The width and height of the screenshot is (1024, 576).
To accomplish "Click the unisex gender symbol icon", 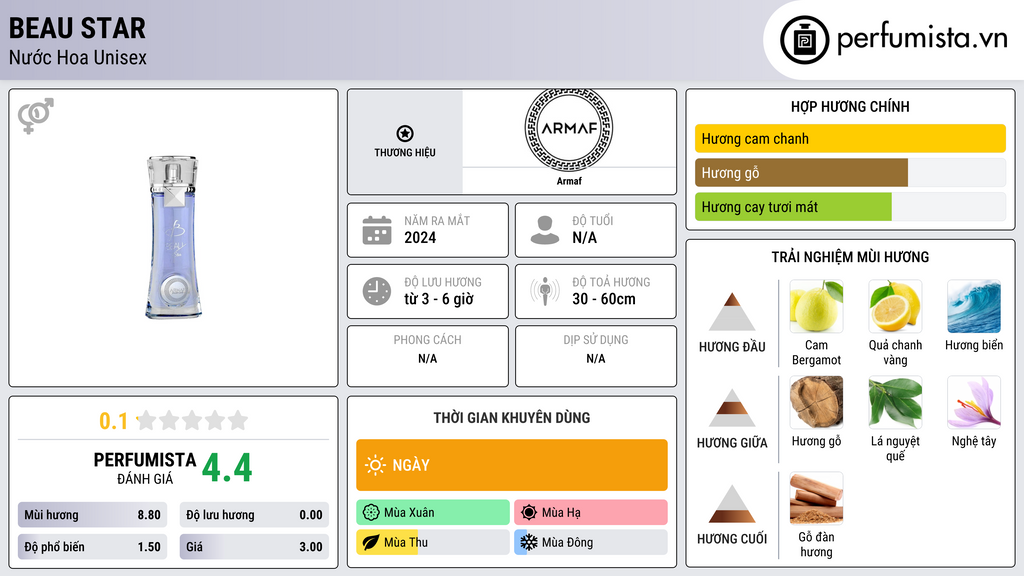I will (35, 116).
